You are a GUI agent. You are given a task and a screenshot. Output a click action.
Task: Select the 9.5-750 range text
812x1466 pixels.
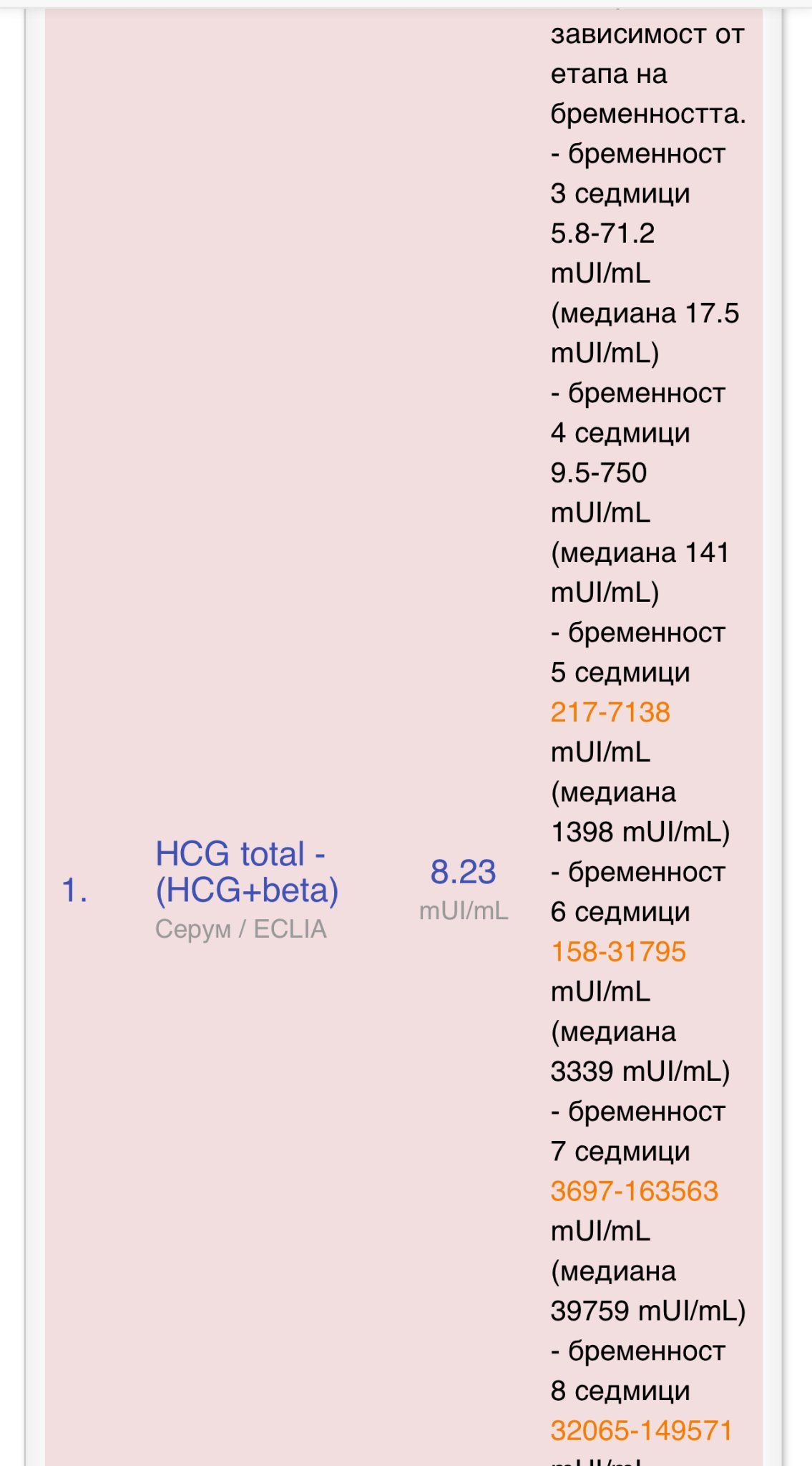(599, 472)
